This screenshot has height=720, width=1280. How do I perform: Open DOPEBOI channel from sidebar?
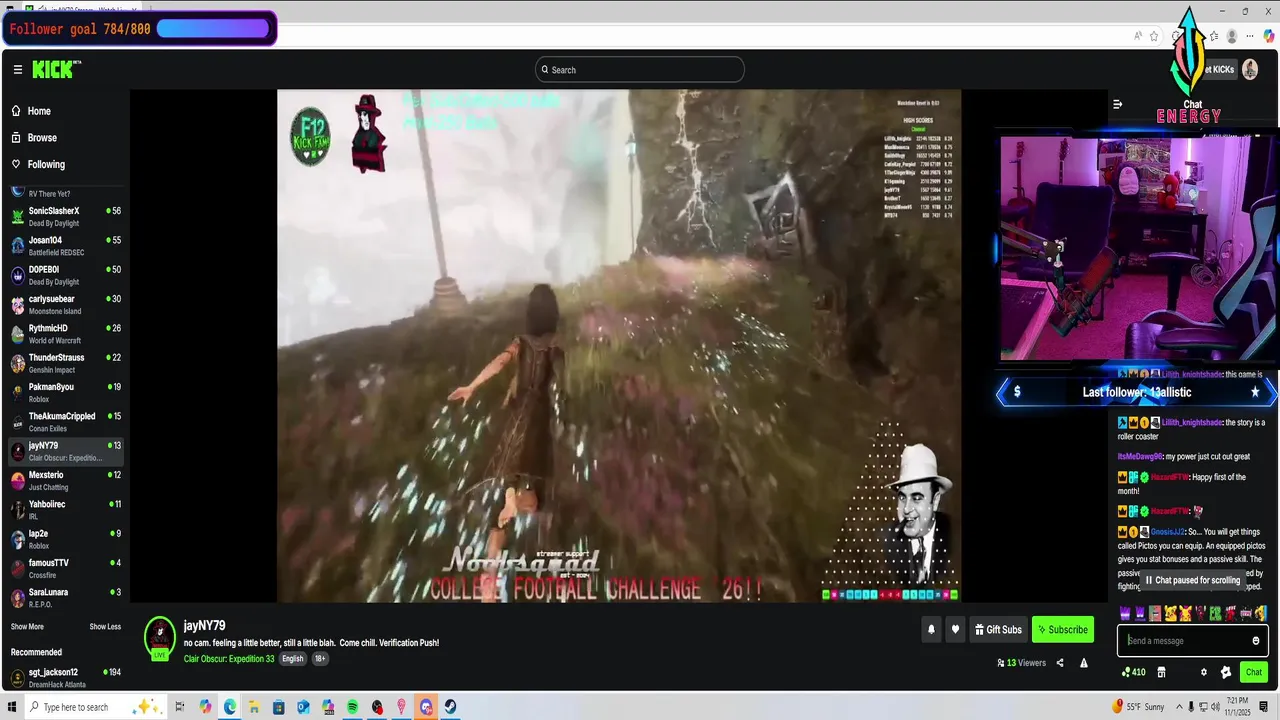[66, 275]
